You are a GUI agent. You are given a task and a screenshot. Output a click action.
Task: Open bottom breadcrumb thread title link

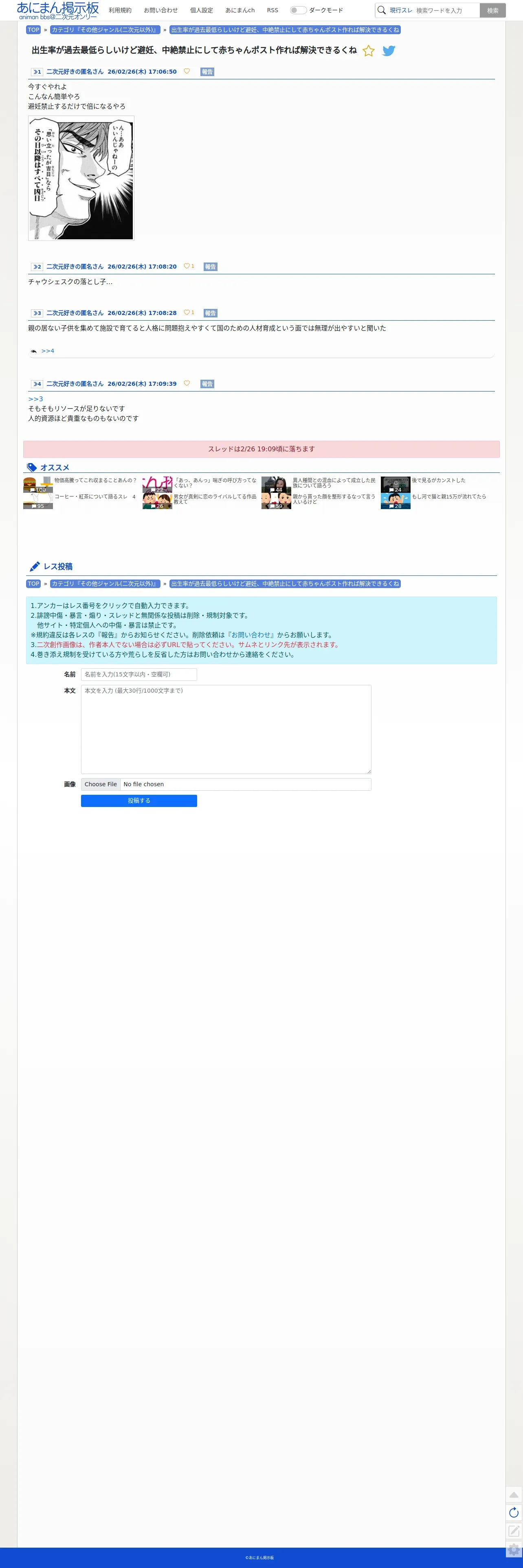tap(285, 584)
